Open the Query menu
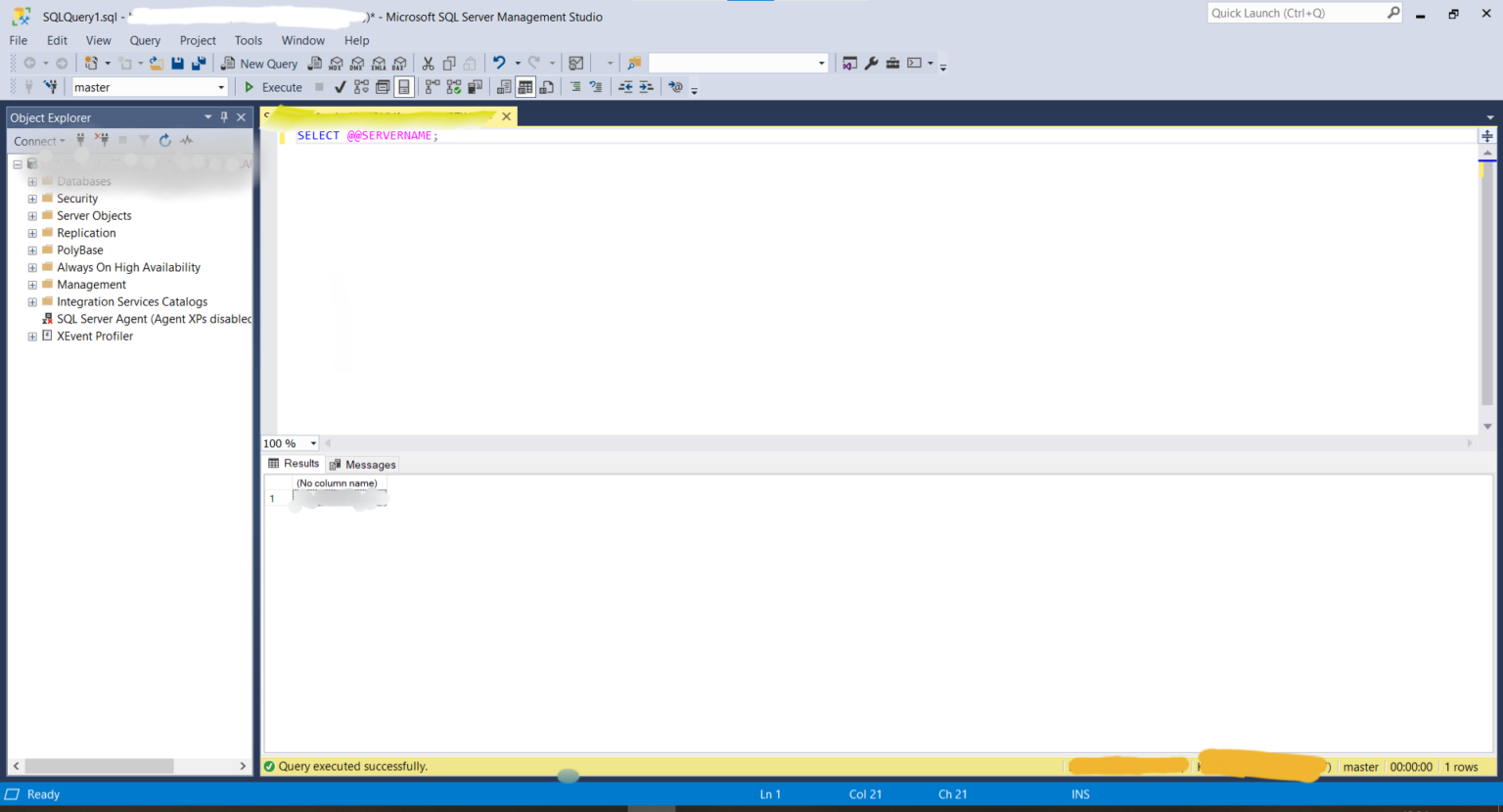The height and width of the screenshot is (812, 1503). tap(145, 40)
